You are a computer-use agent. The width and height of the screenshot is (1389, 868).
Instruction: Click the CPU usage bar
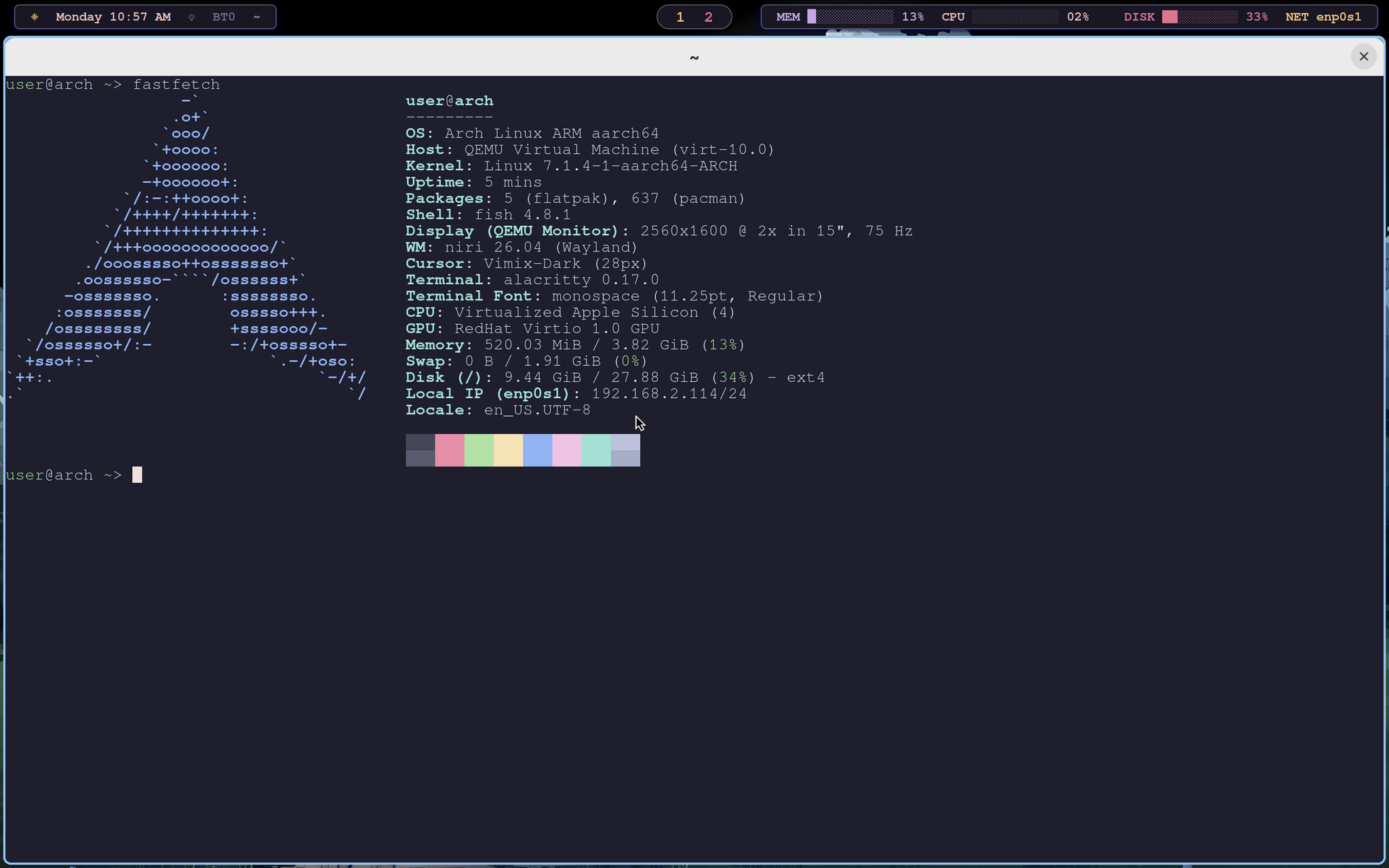[1015, 17]
